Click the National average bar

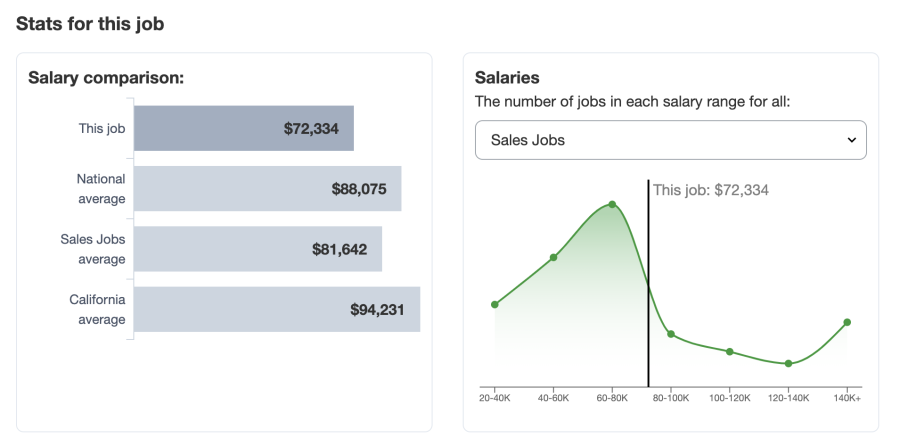pyautogui.click(x=267, y=188)
